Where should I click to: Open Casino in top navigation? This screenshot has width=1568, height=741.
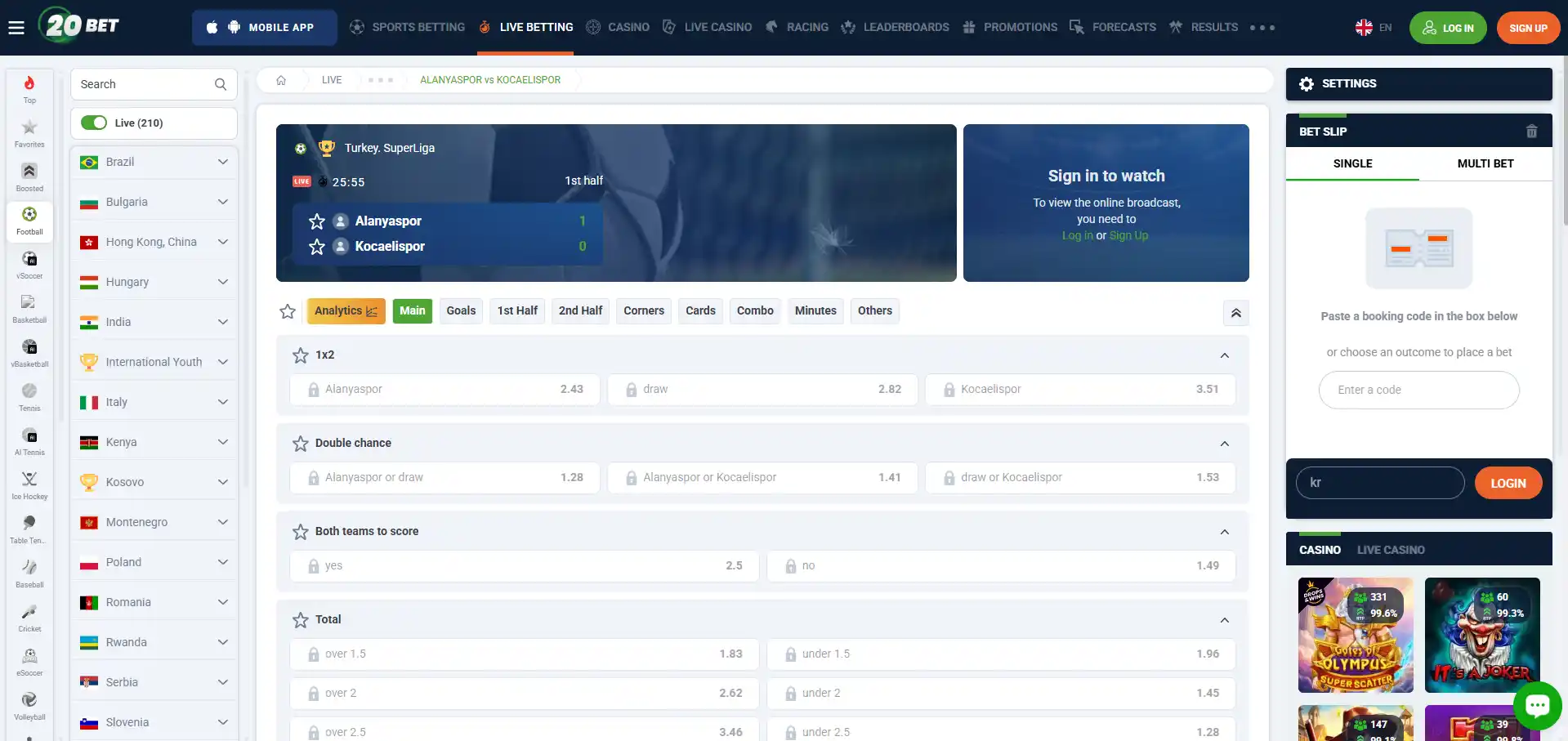pyautogui.click(x=618, y=27)
